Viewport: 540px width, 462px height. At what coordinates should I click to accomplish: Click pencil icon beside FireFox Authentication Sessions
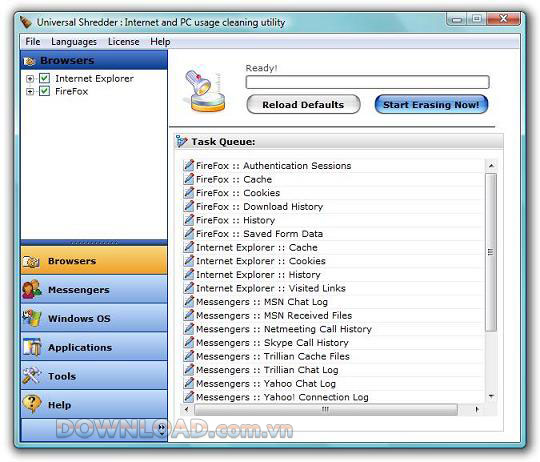[189, 165]
